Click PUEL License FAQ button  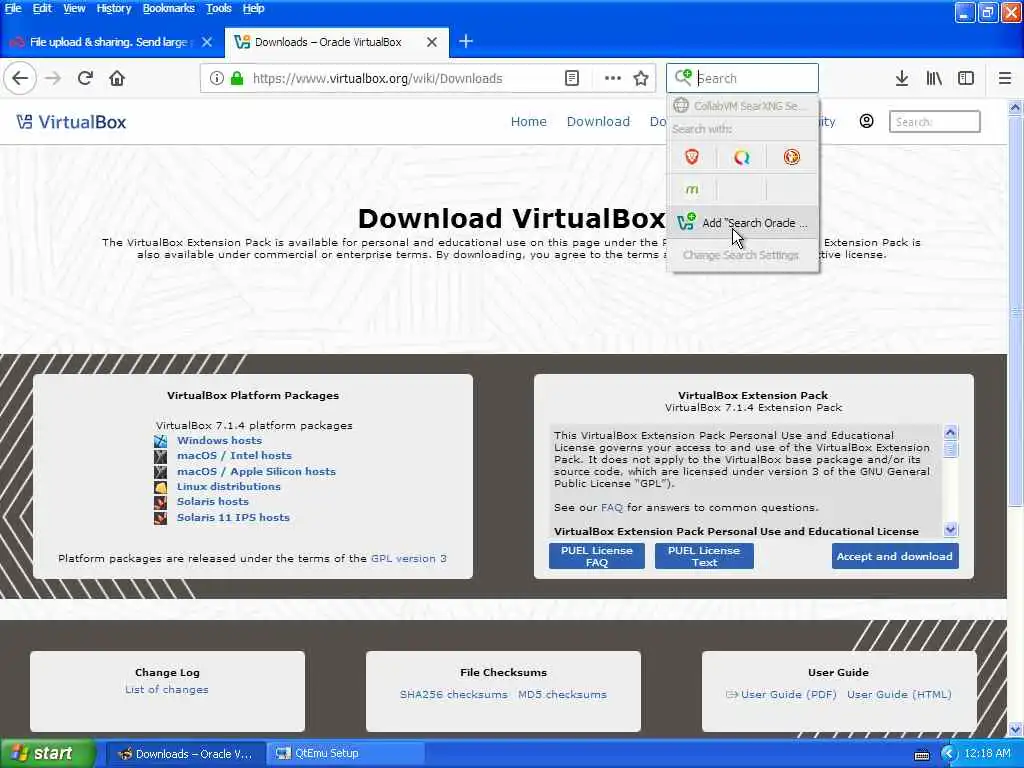597,556
